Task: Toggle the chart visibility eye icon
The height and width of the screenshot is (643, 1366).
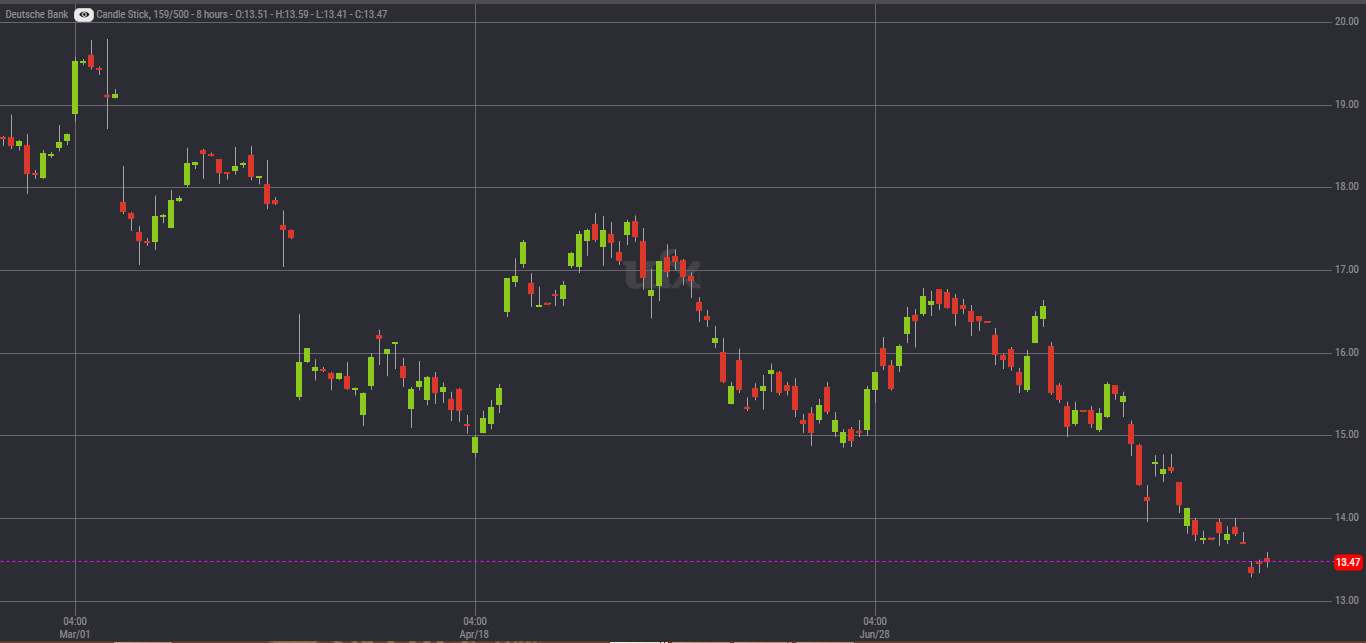Action: coord(84,15)
